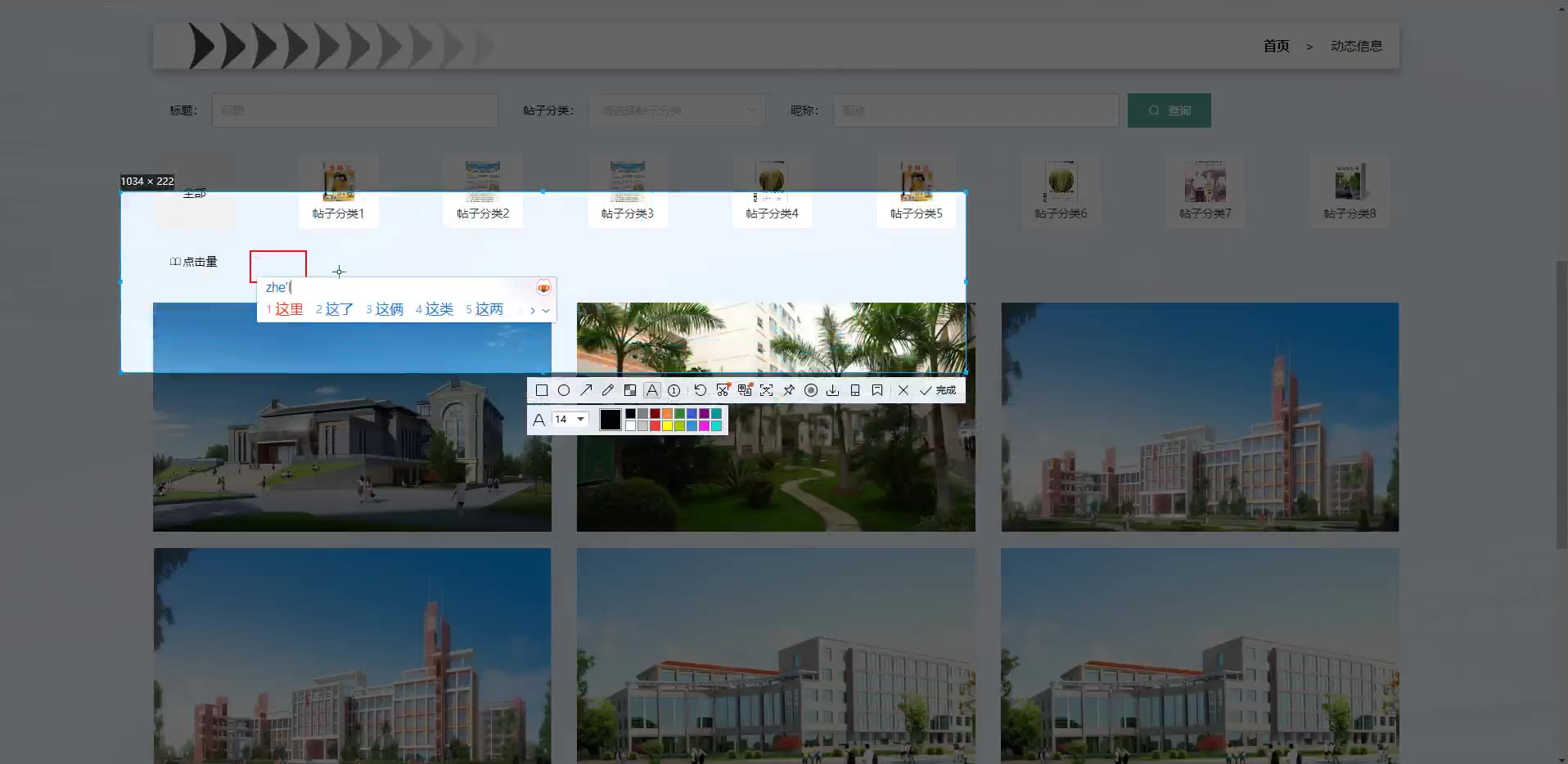Image resolution: width=1568 pixels, height=764 pixels.
Task: Select the 全部 category
Action: point(195,192)
